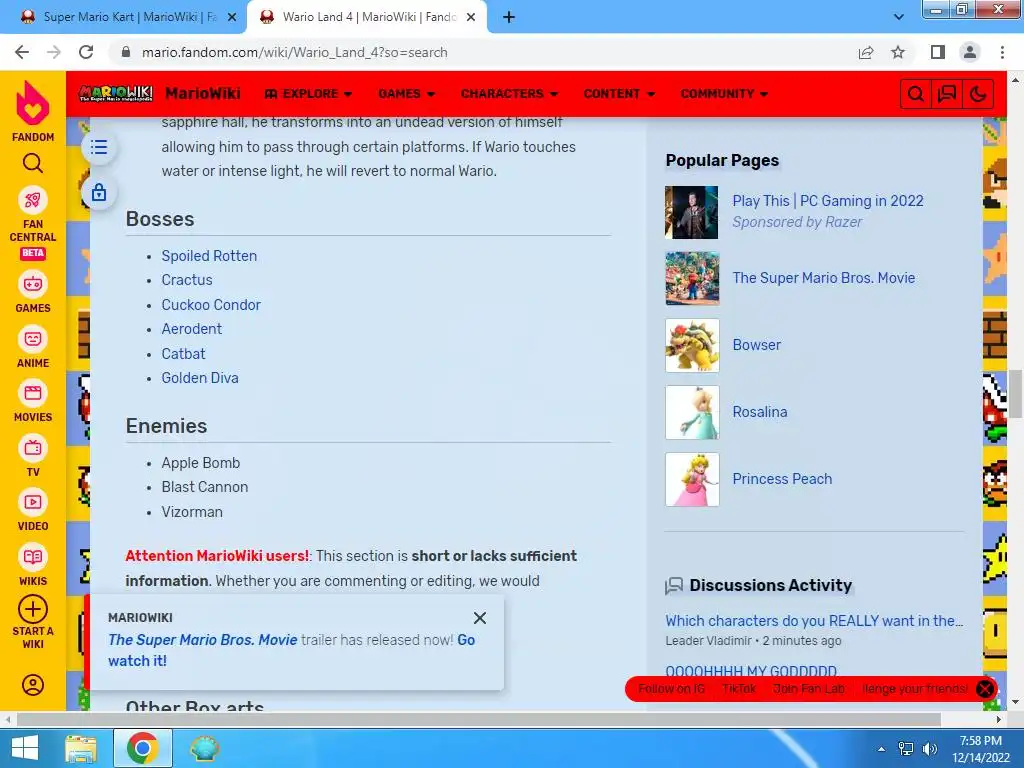Open the Golden Diva link
The height and width of the screenshot is (768, 1024).
click(200, 378)
